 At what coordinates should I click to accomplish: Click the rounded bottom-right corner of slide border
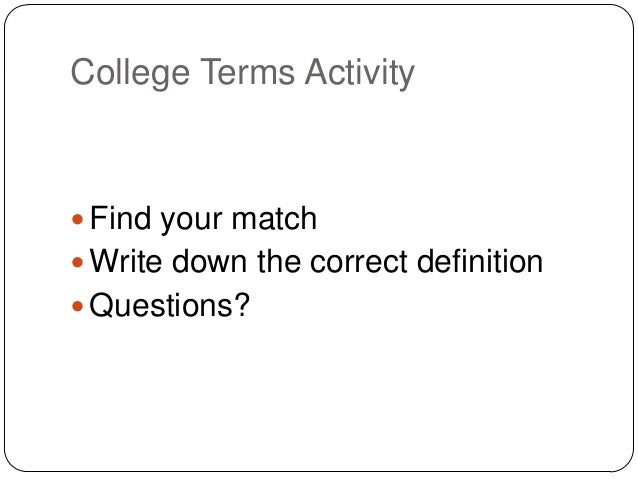click(621, 461)
